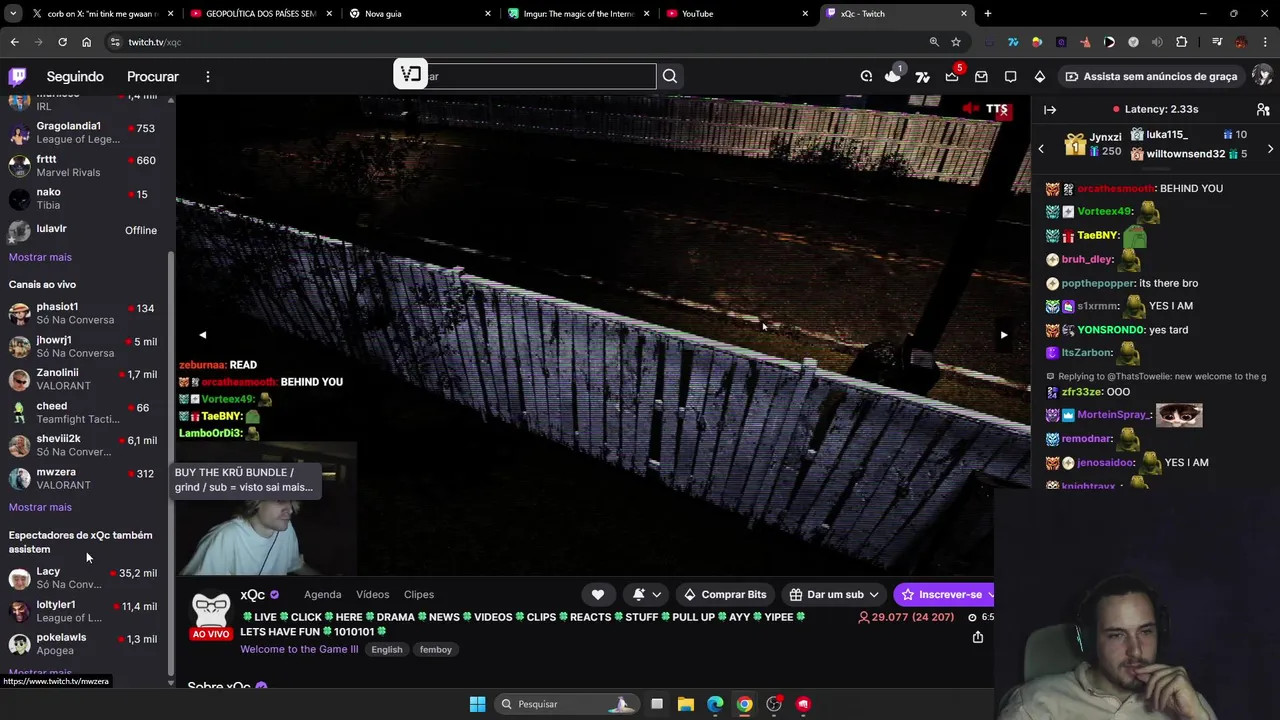Open Gragolandia1 channel in sidebar
The width and height of the screenshot is (1280, 720).
pyautogui.click(x=85, y=132)
